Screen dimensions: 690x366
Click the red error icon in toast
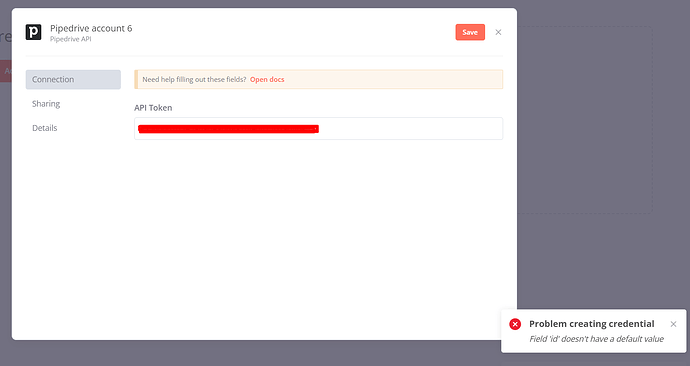coord(515,324)
